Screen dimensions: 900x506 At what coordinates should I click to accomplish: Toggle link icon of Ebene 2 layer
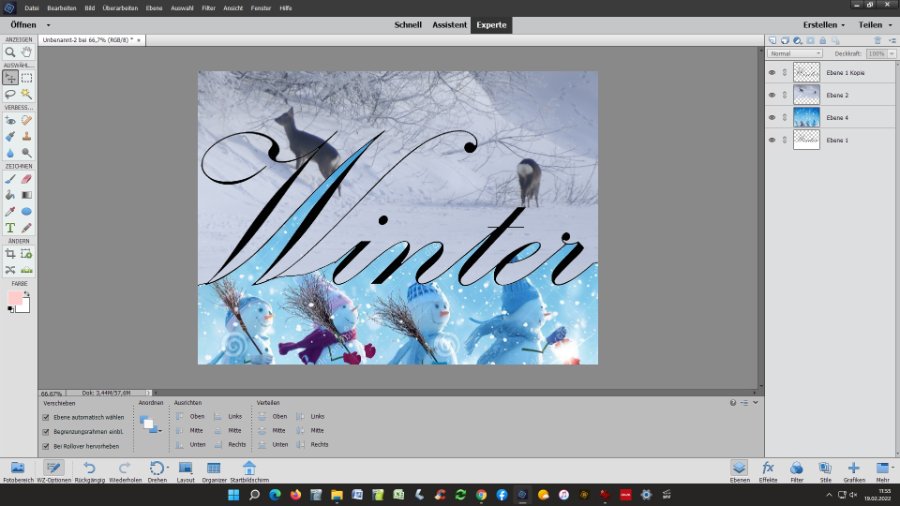tap(785, 95)
